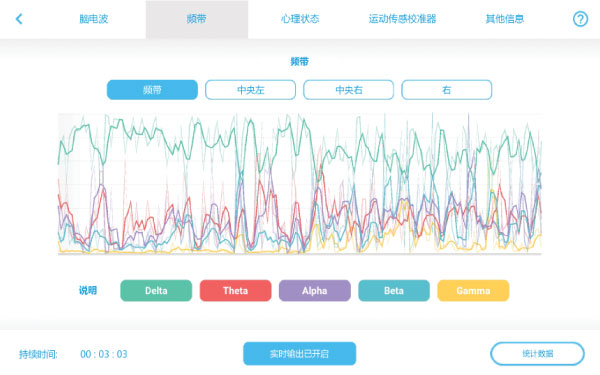Toggle the teal Beta legend swatch

pyautogui.click(x=394, y=290)
